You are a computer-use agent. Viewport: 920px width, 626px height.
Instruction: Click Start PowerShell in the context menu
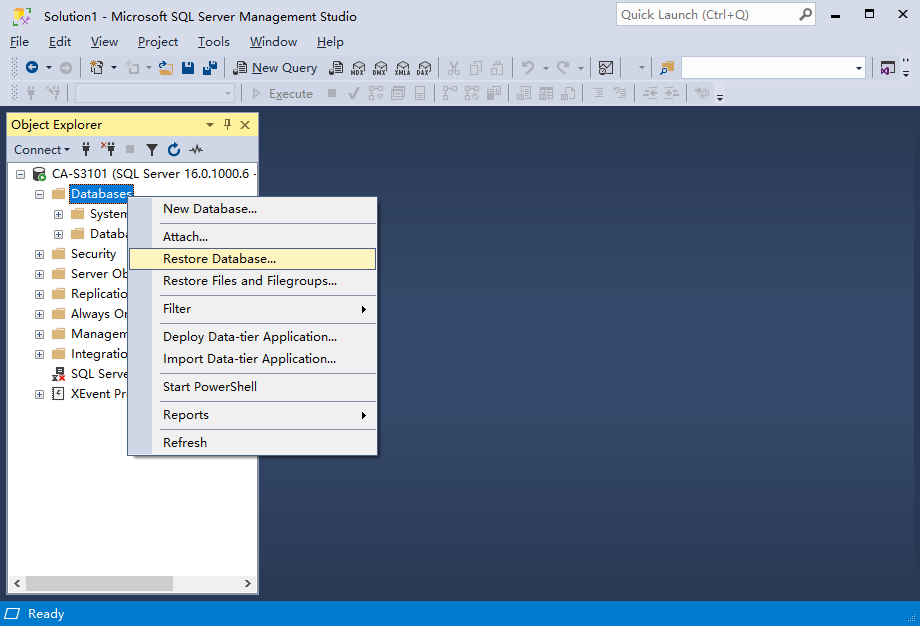210,387
